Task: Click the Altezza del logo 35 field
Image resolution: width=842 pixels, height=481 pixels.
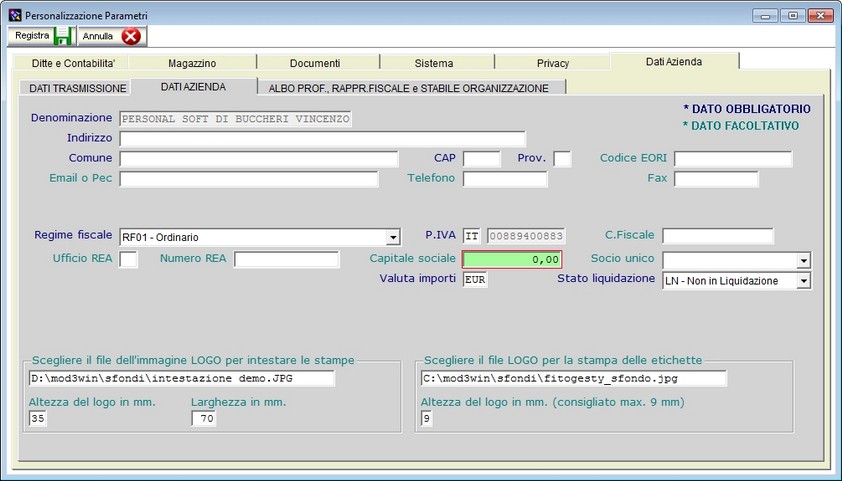Action: point(38,418)
